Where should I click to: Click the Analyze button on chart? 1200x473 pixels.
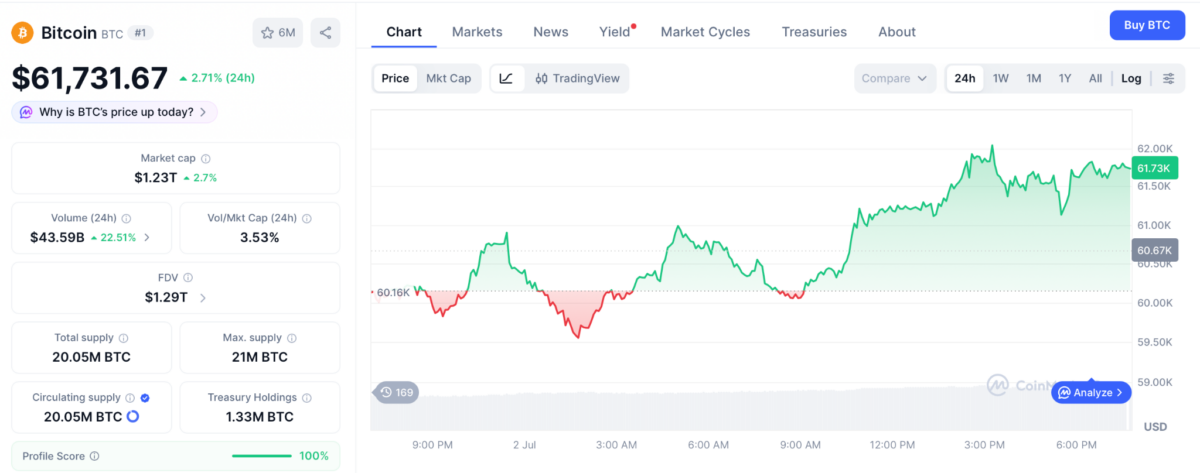(1092, 392)
